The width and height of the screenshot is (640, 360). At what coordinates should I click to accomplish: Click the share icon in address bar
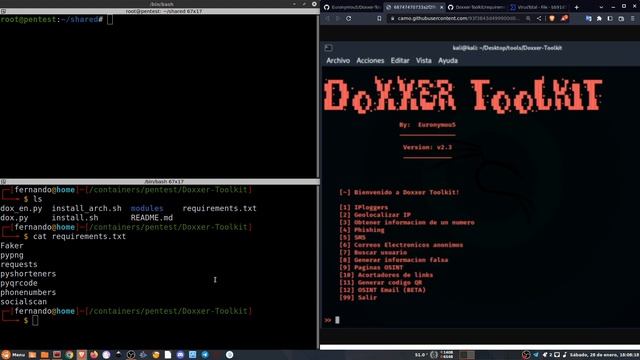[x=539, y=18]
